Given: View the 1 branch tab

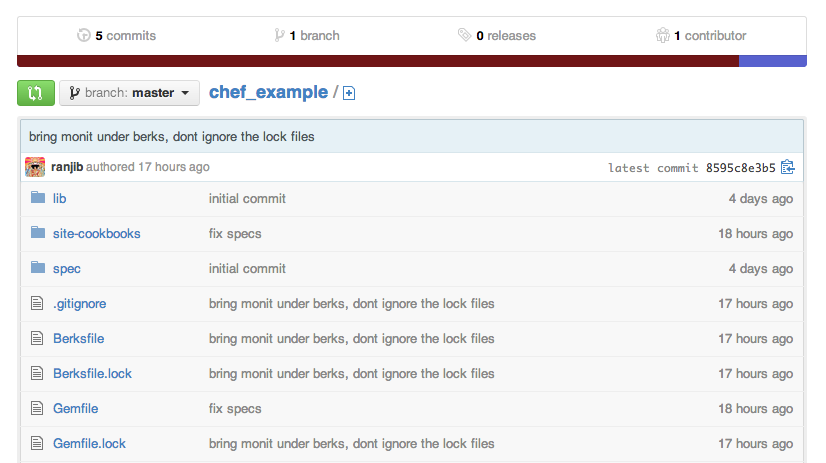Looking at the screenshot, I should [x=306, y=35].
